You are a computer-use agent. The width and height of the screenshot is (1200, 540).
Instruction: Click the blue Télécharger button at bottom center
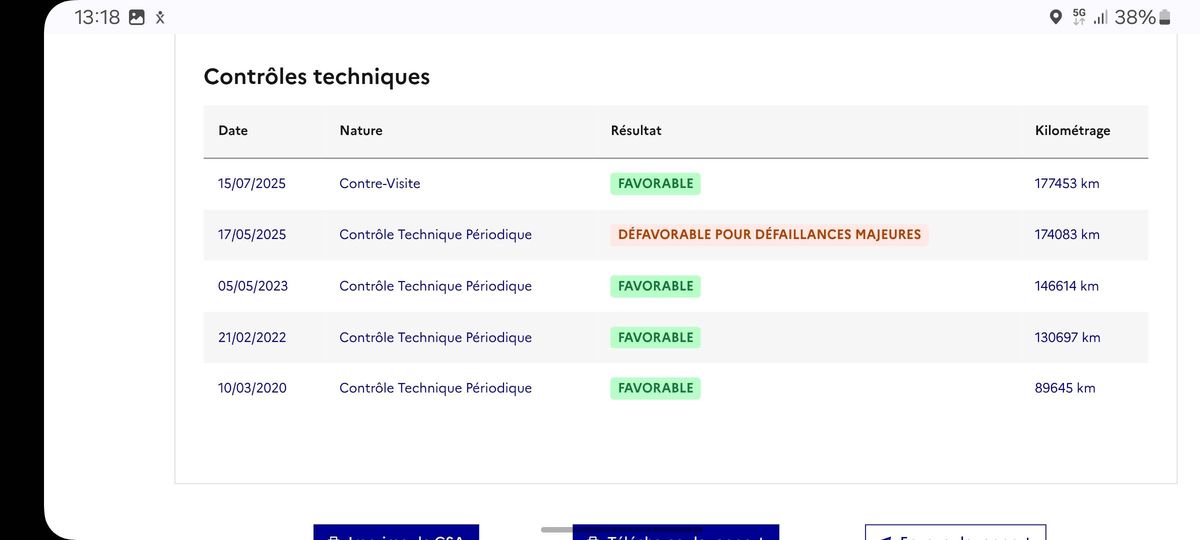tap(676, 532)
